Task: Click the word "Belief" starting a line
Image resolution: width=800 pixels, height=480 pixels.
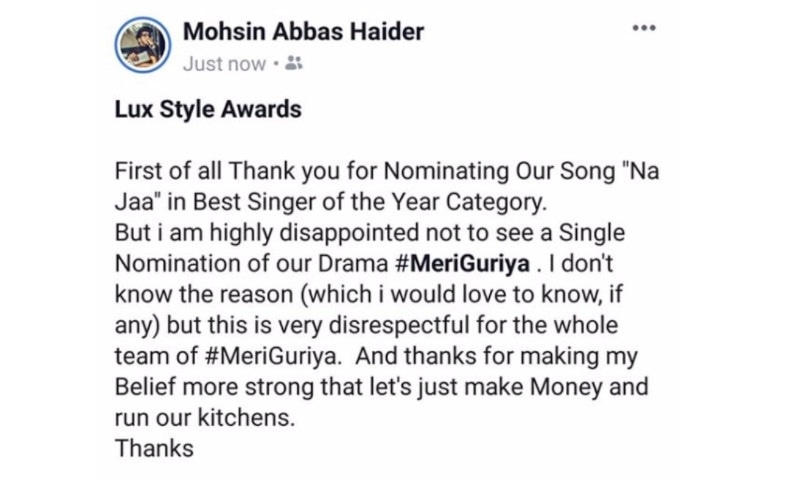Action: (144, 387)
